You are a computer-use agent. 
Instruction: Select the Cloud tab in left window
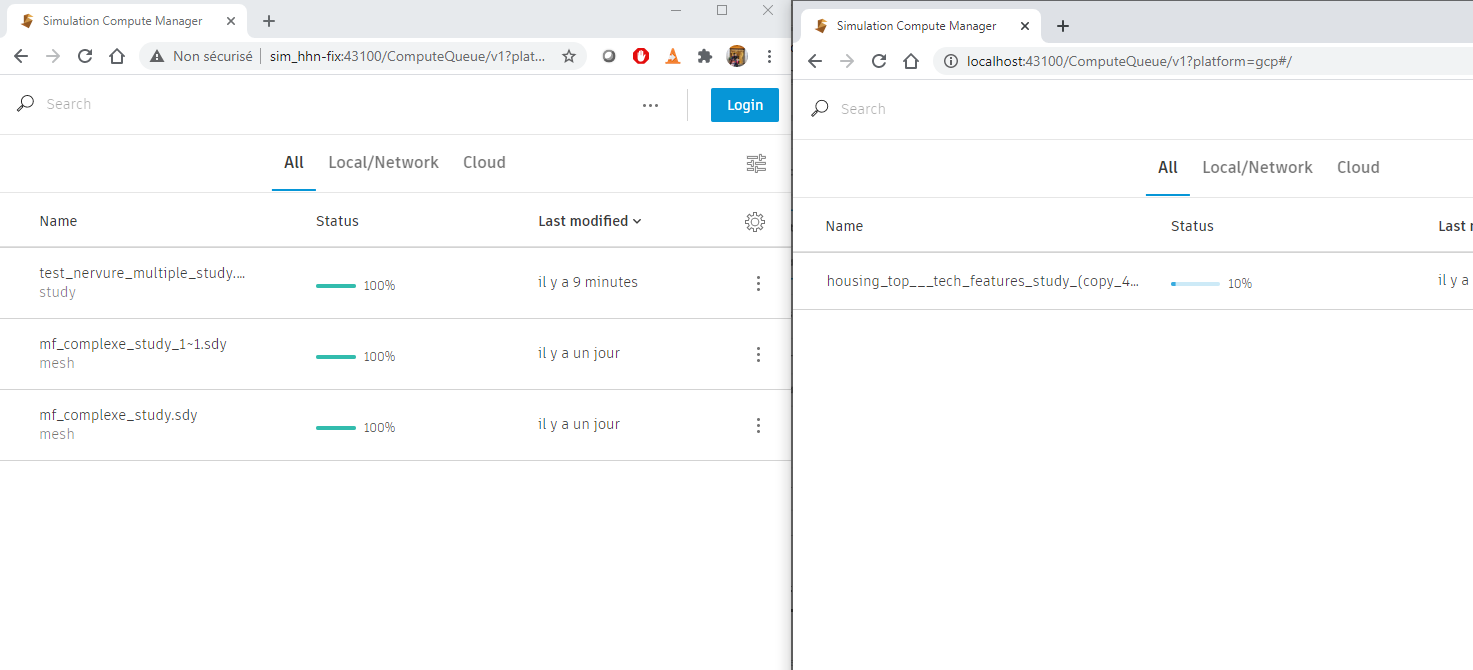tap(484, 163)
